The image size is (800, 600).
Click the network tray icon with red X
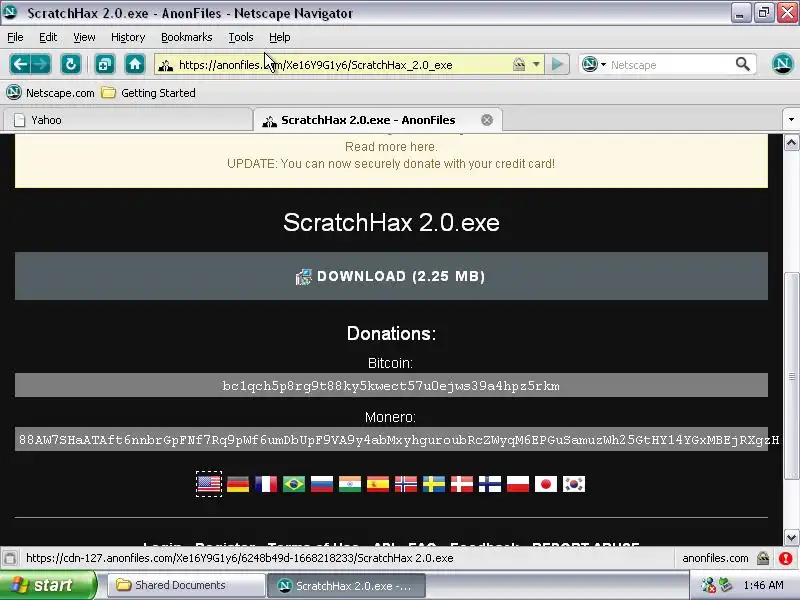pos(708,585)
